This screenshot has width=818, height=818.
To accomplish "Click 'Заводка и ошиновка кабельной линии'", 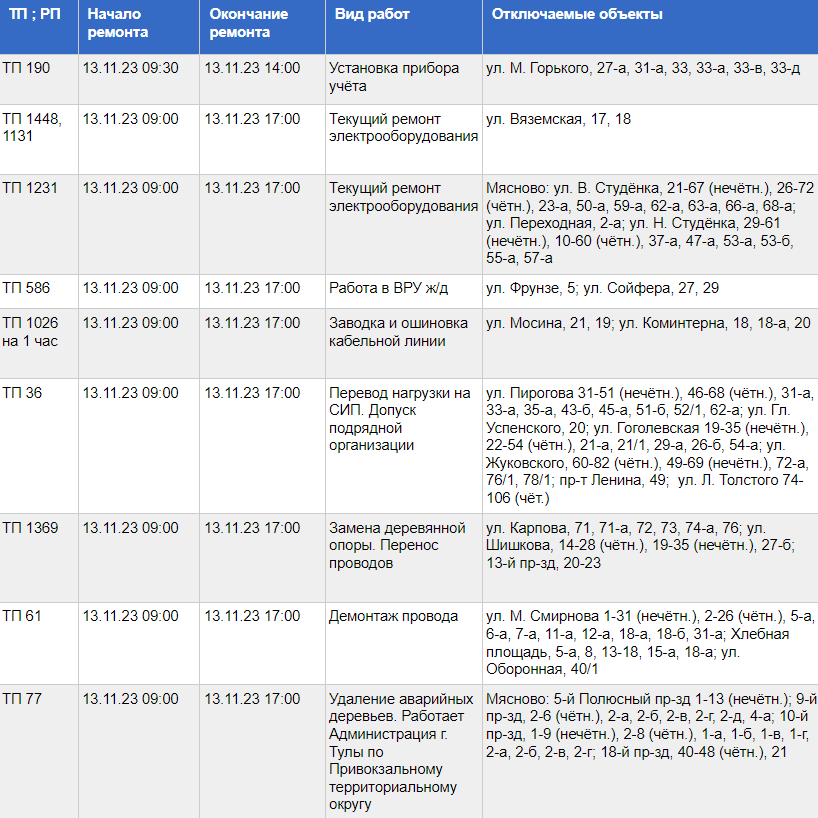I will [404, 343].
